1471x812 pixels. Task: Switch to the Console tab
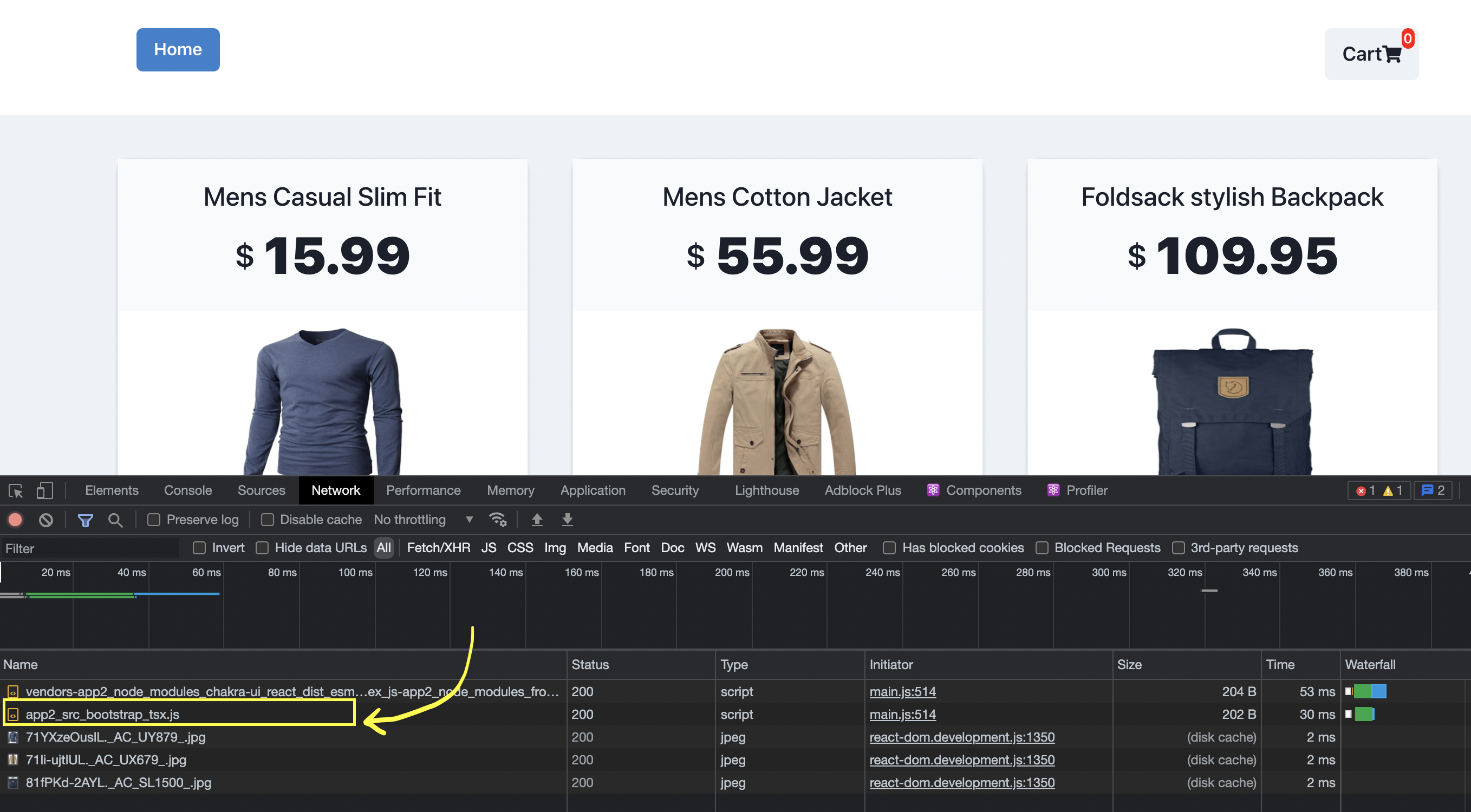pyautogui.click(x=188, y=491)
